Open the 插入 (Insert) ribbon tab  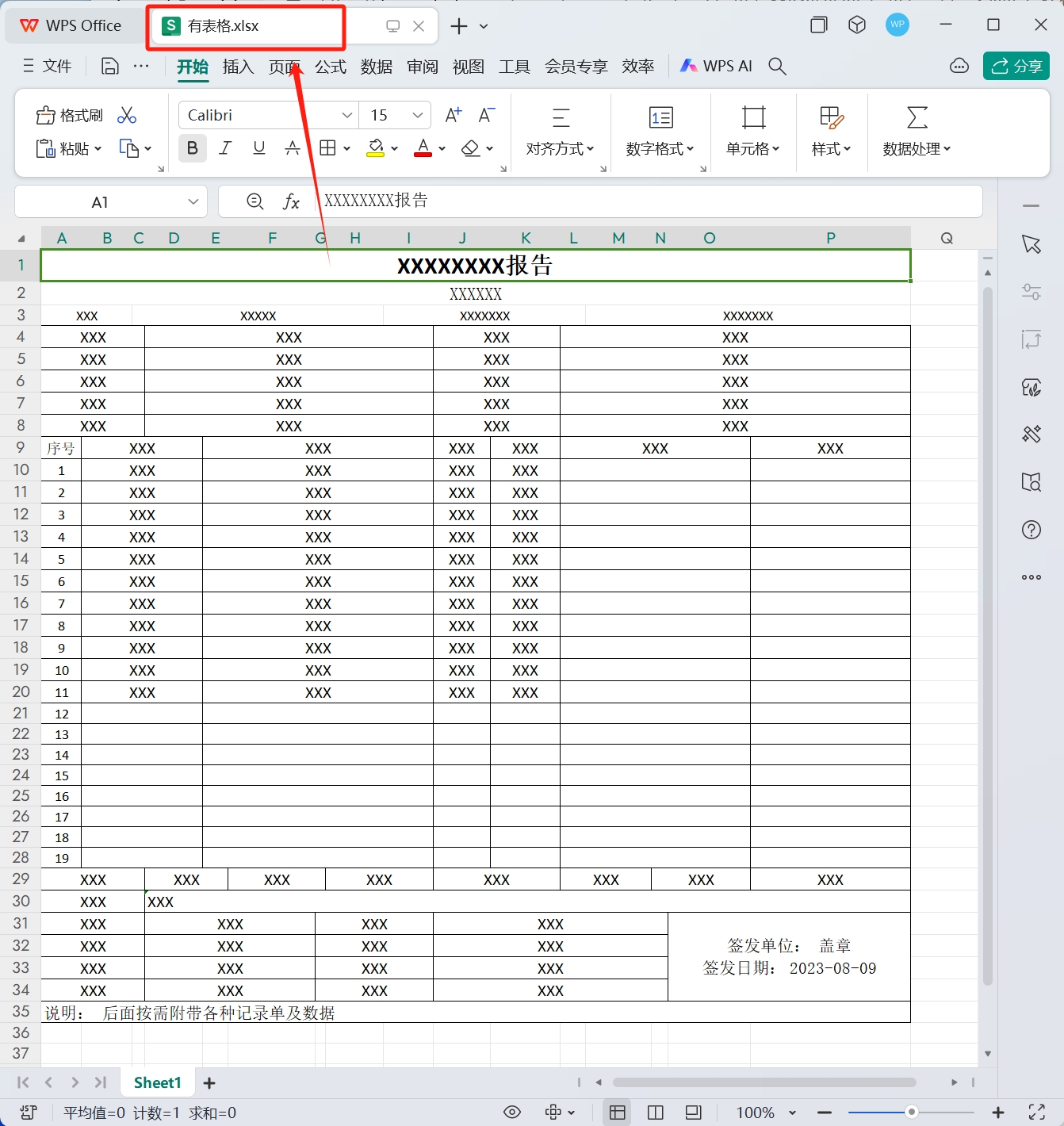(238, 67)
